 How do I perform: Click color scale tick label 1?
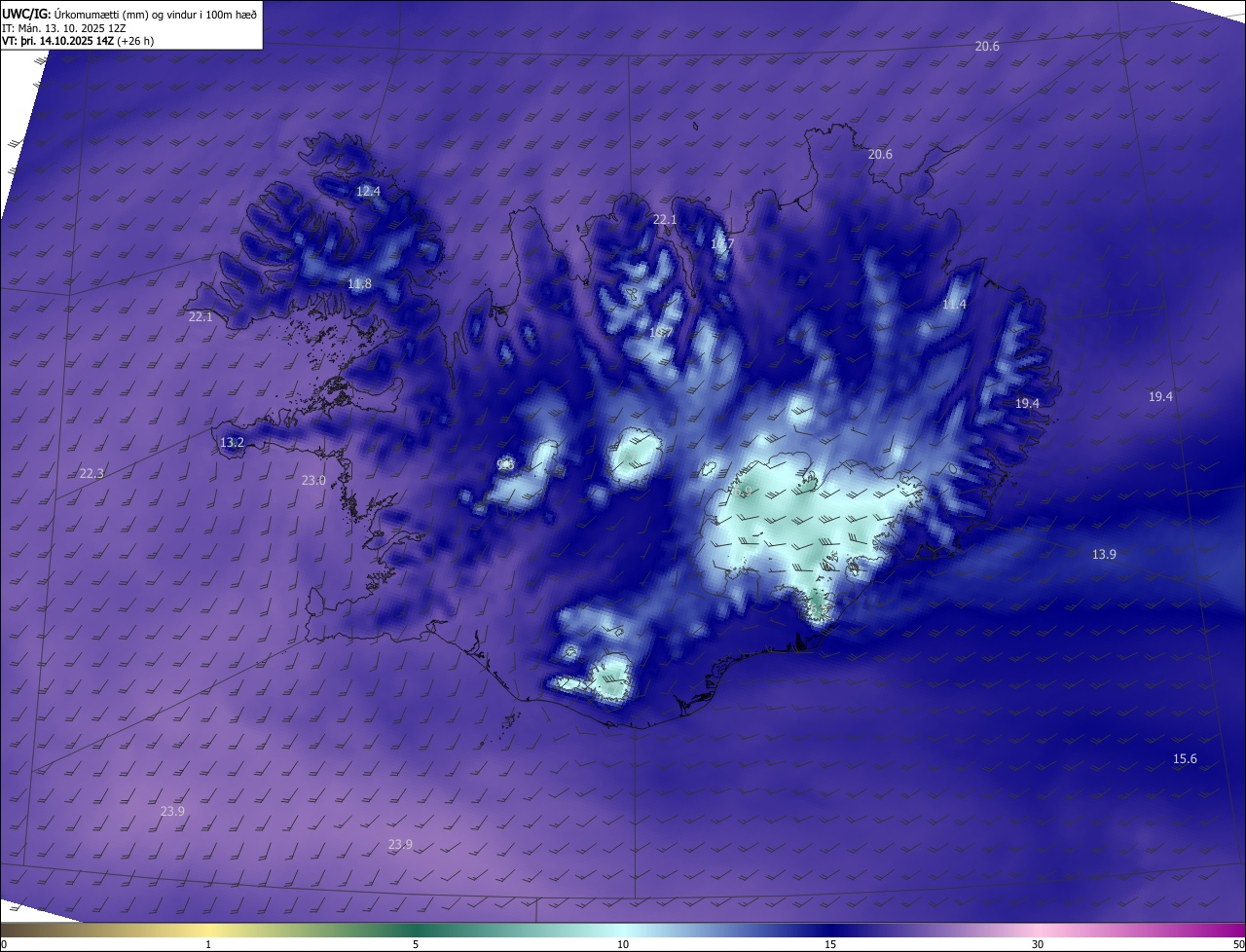(x=208, y=945)
